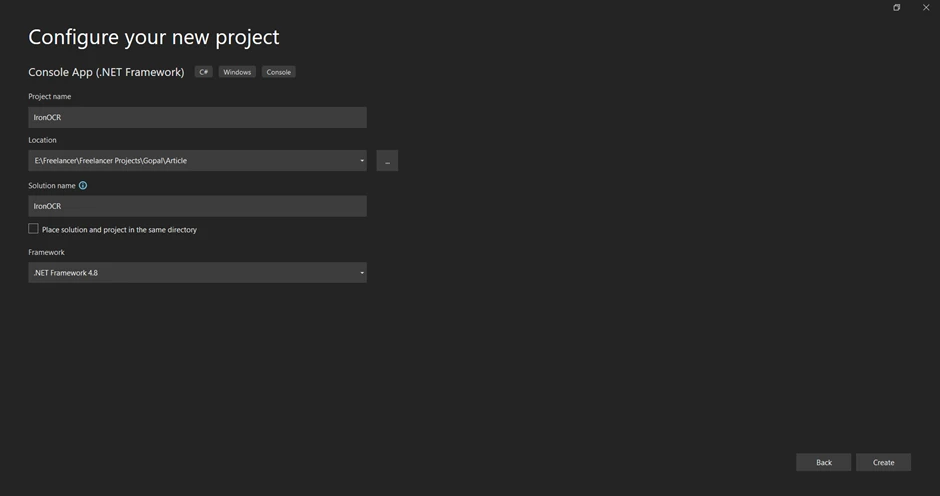Click the Solution name info icon

83,185
